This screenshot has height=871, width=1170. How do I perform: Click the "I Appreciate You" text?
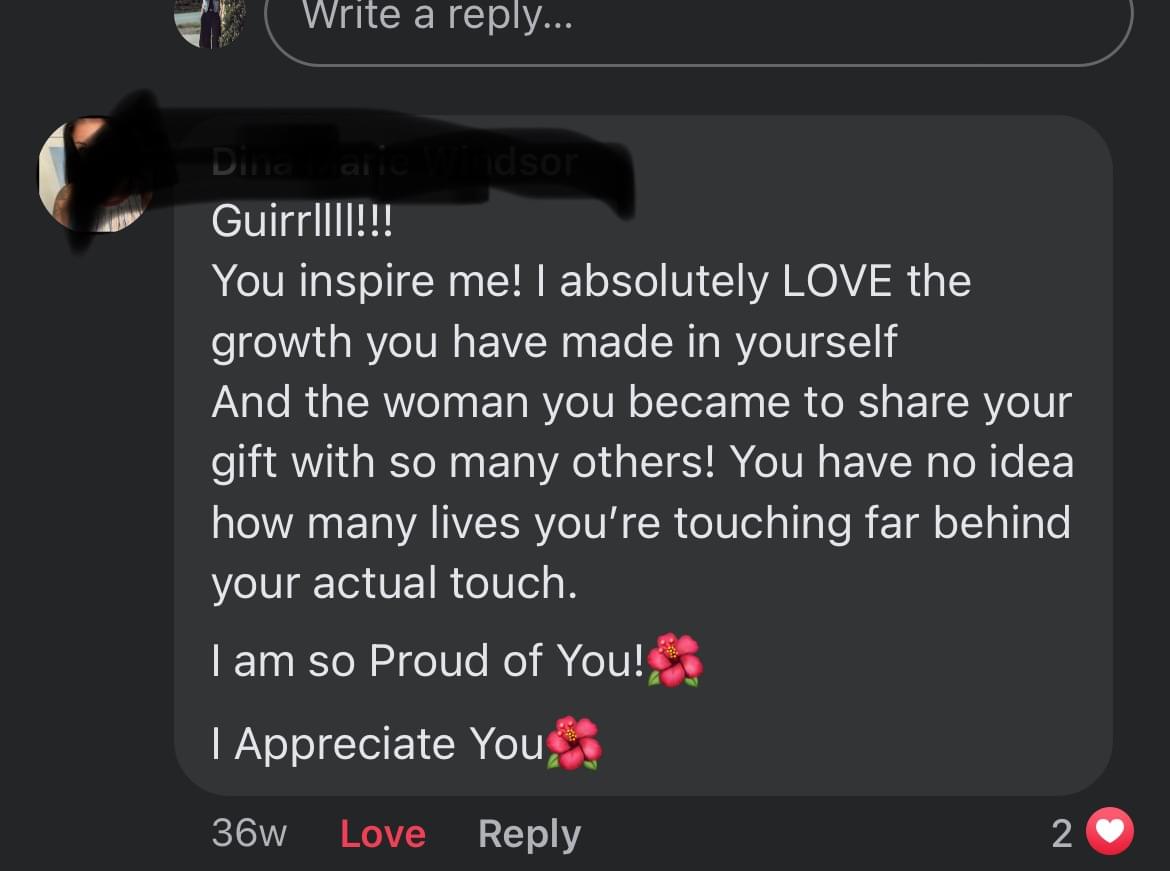pos(378,744)
